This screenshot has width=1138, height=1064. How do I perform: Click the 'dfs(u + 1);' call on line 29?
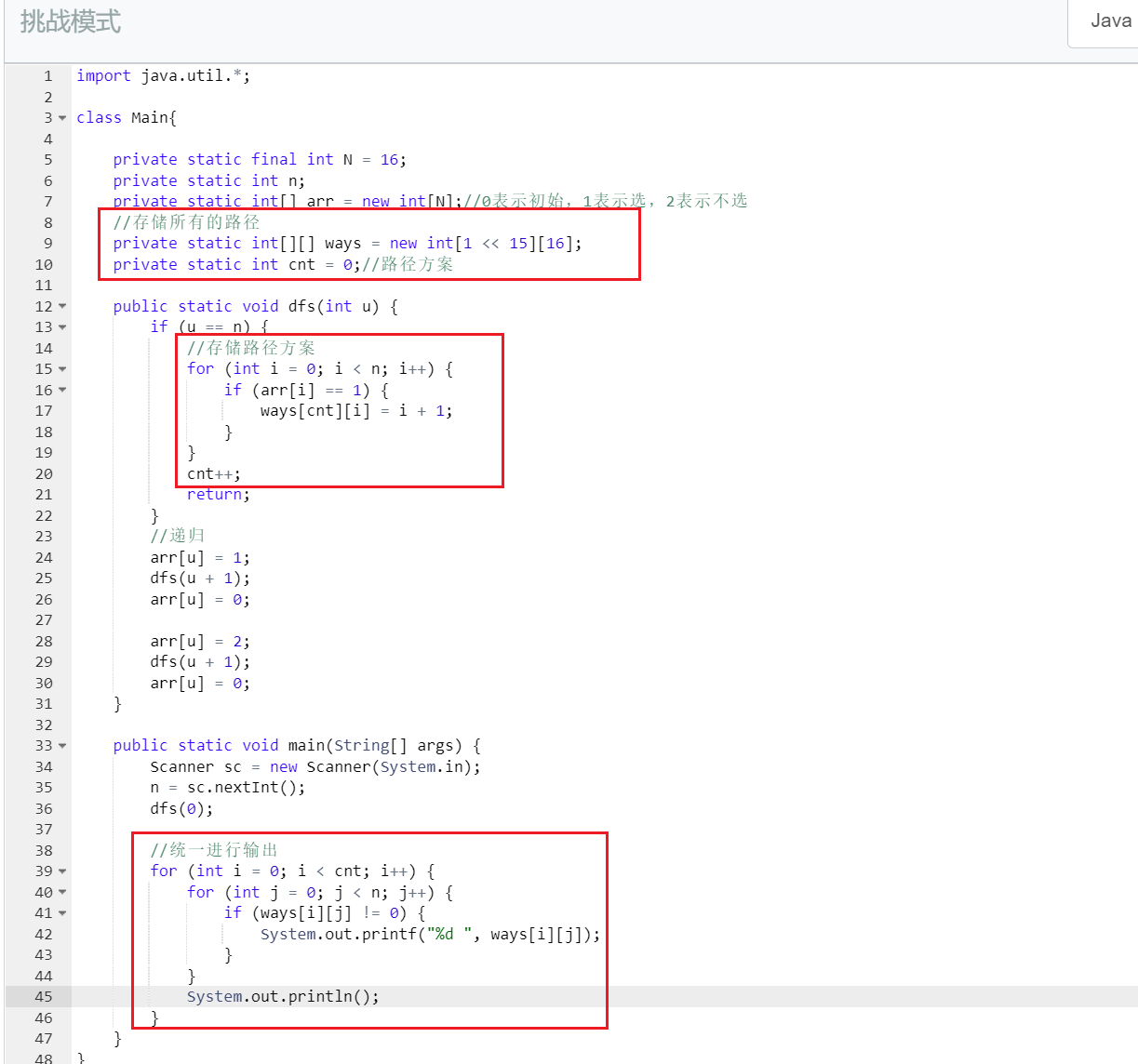click(200, 662)
